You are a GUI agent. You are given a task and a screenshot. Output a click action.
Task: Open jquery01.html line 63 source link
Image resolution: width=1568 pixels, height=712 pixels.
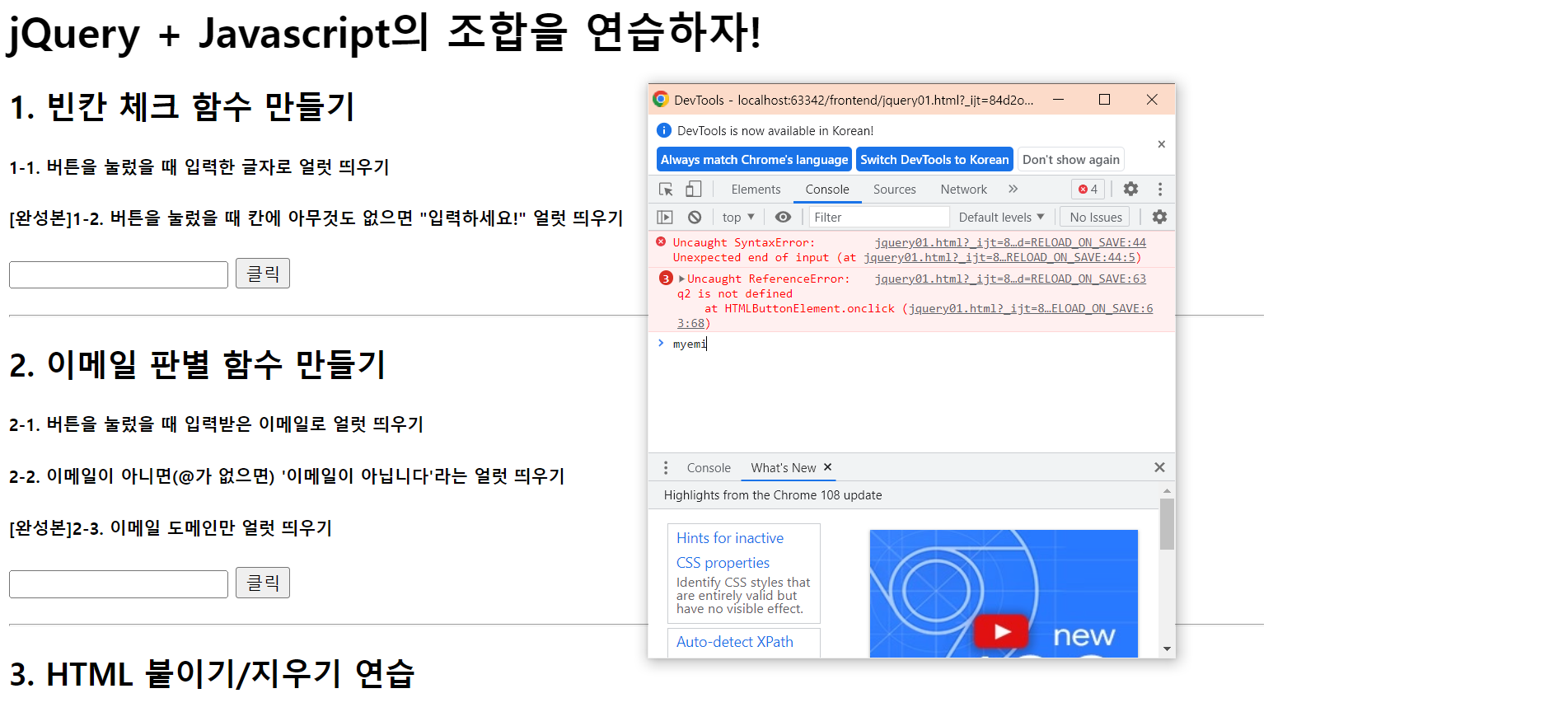coord(1010,279)
